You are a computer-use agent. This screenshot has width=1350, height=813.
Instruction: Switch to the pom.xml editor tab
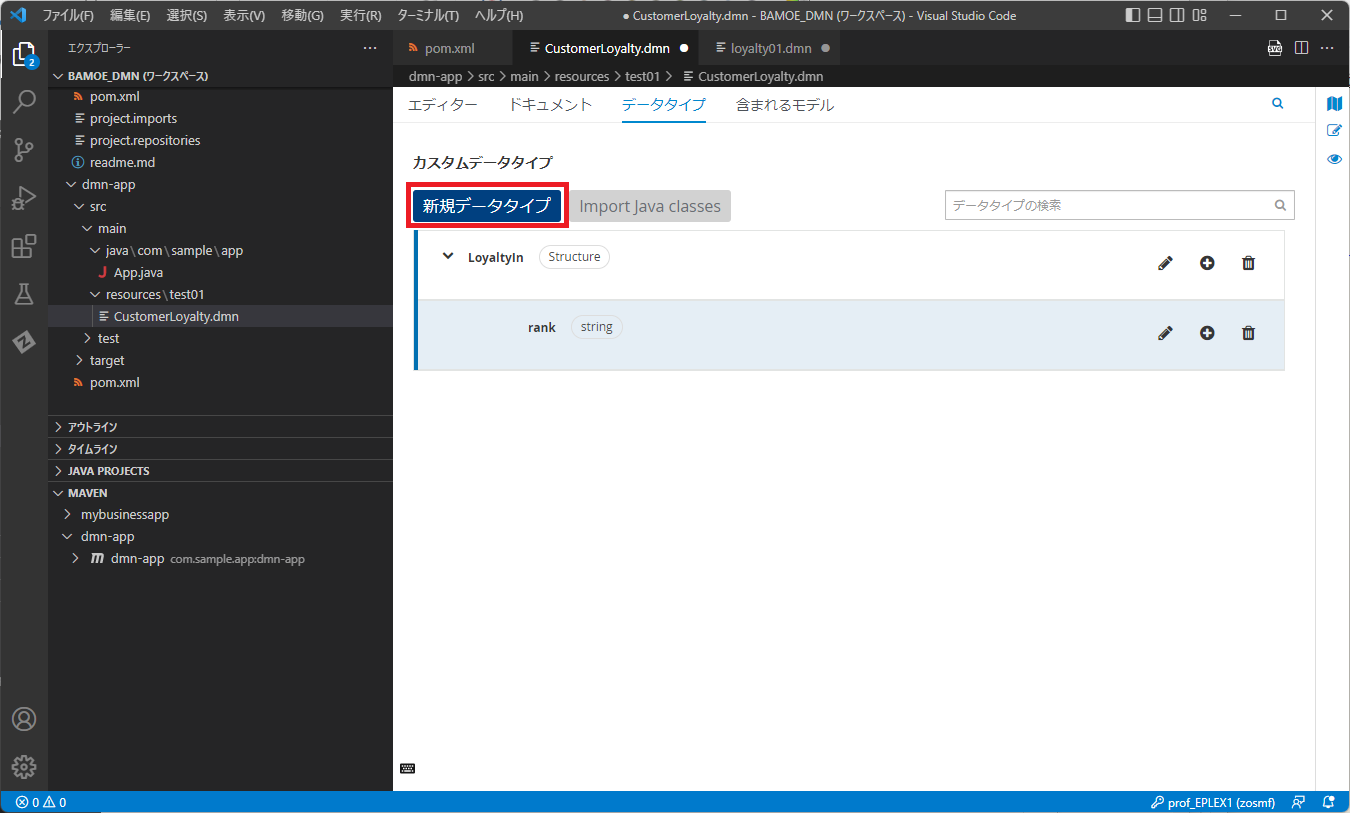click(x=452, y=48)
